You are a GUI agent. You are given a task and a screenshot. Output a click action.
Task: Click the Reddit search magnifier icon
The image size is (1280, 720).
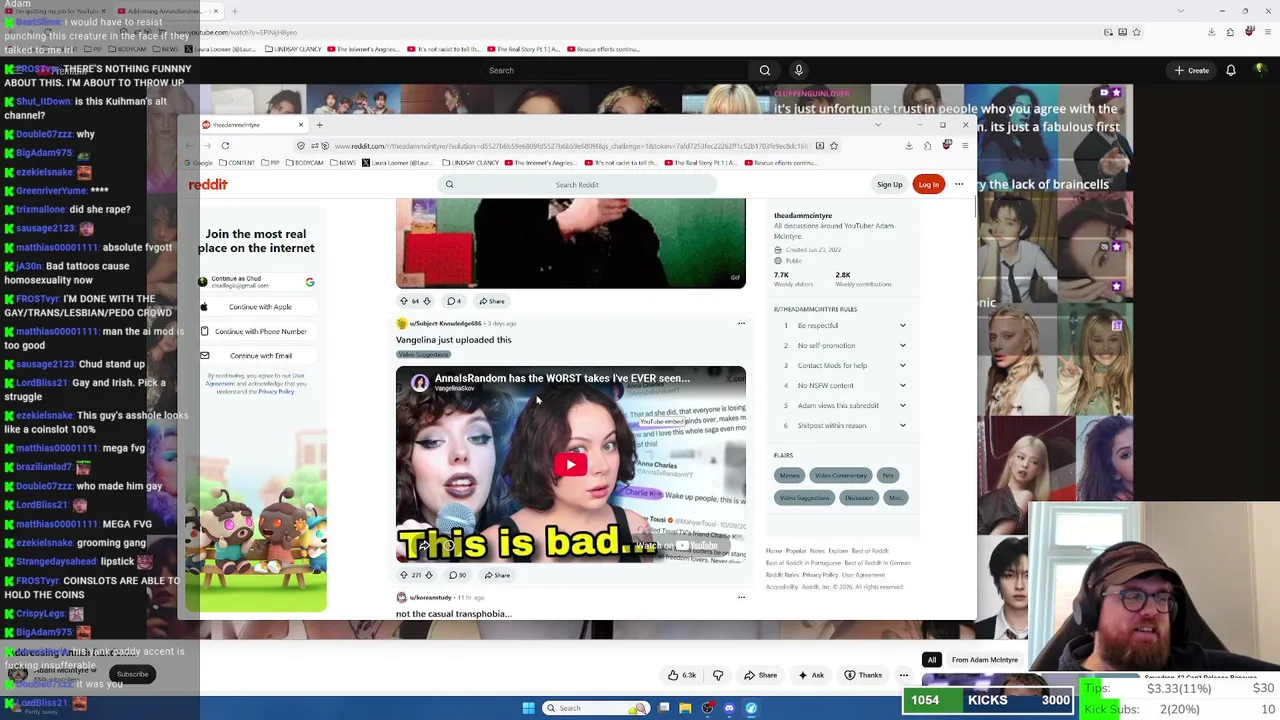tap(449, 184)
